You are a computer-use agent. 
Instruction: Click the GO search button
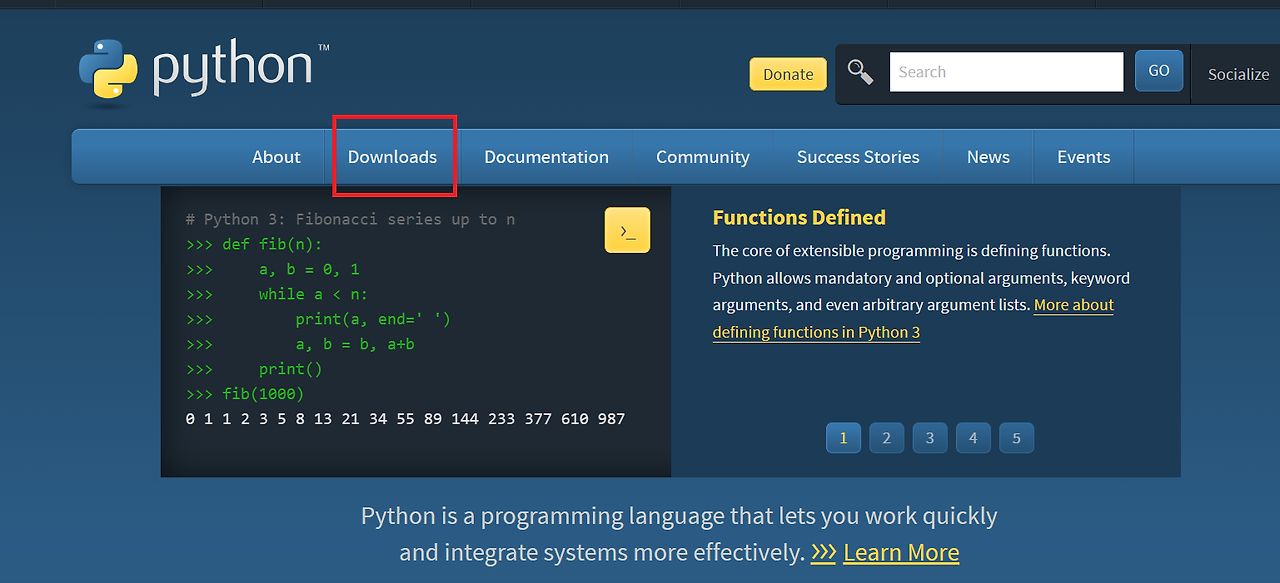(1159, 71)
